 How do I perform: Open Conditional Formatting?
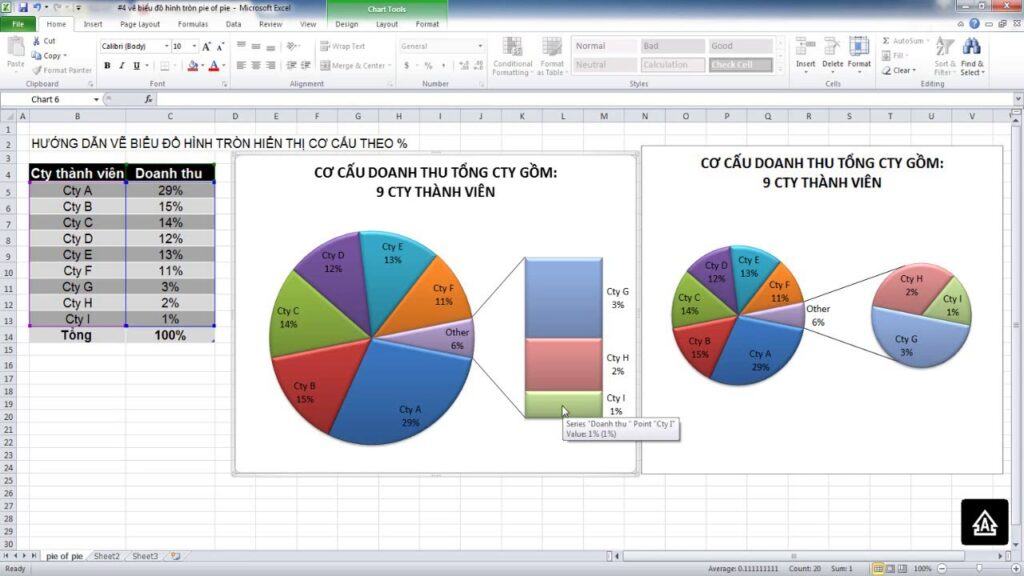(x=513, y=57)
